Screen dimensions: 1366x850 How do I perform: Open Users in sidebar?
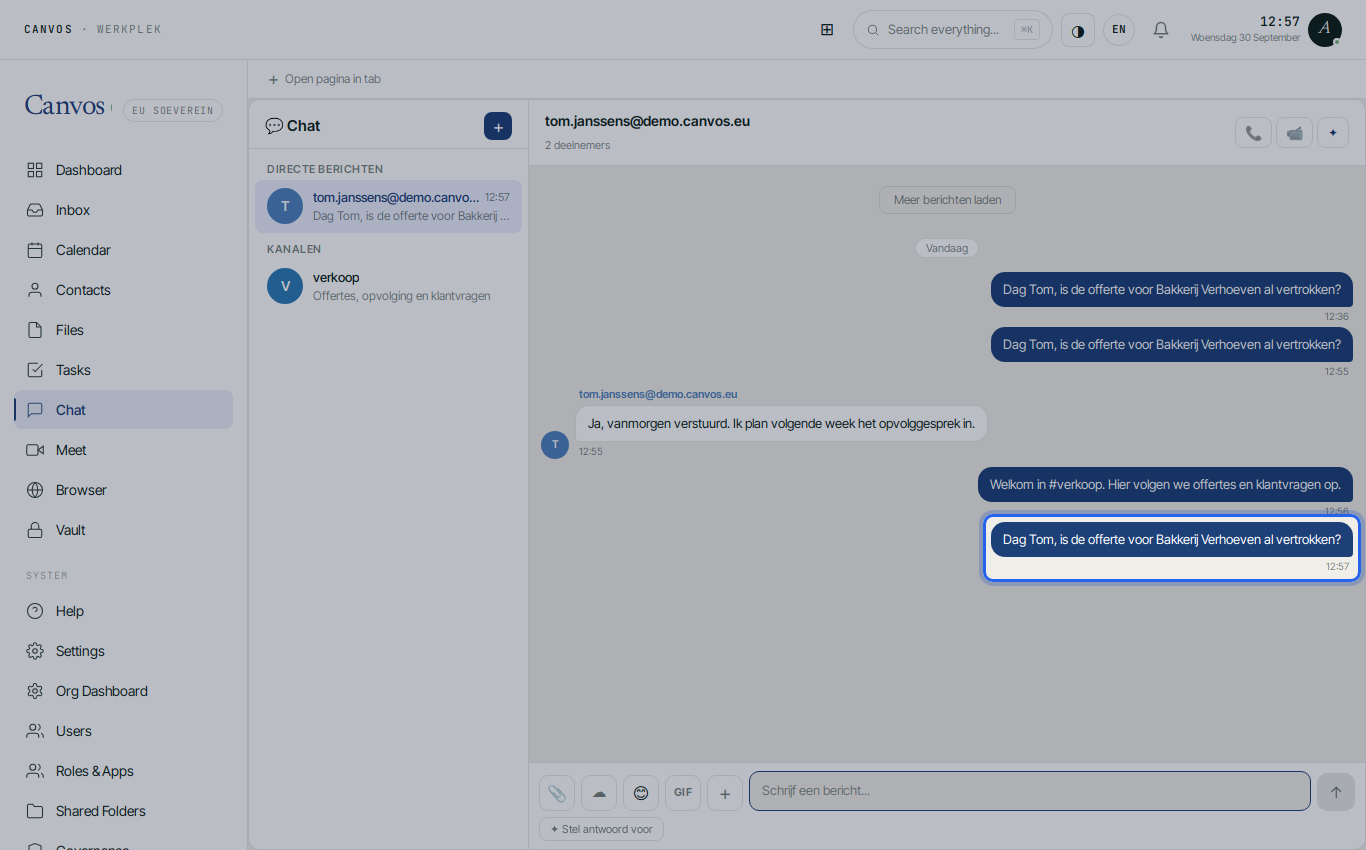[x=123, y=731]
